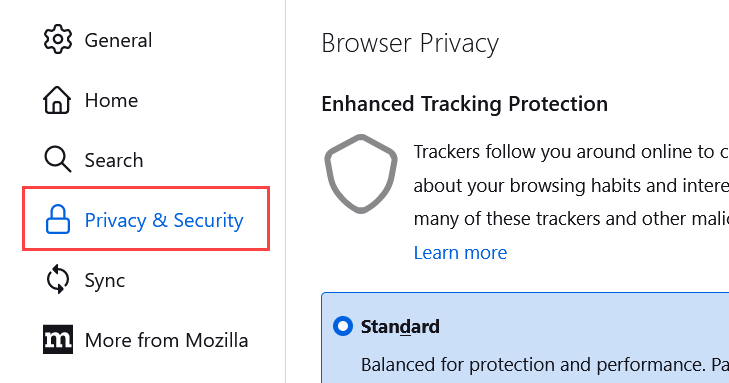Open the General settings category
The image size is (729, 383).
pos(118,40)
